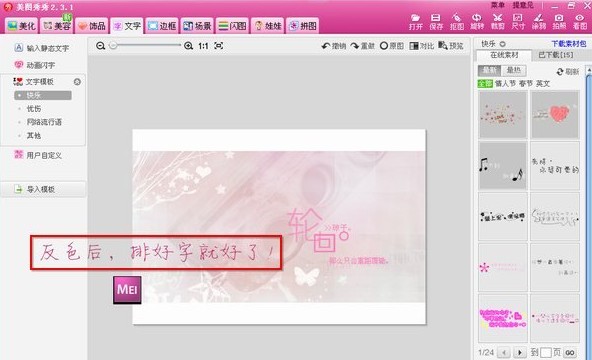592x360 pixels.
Task: Select the 忧伤 template category
Action: 34,109
